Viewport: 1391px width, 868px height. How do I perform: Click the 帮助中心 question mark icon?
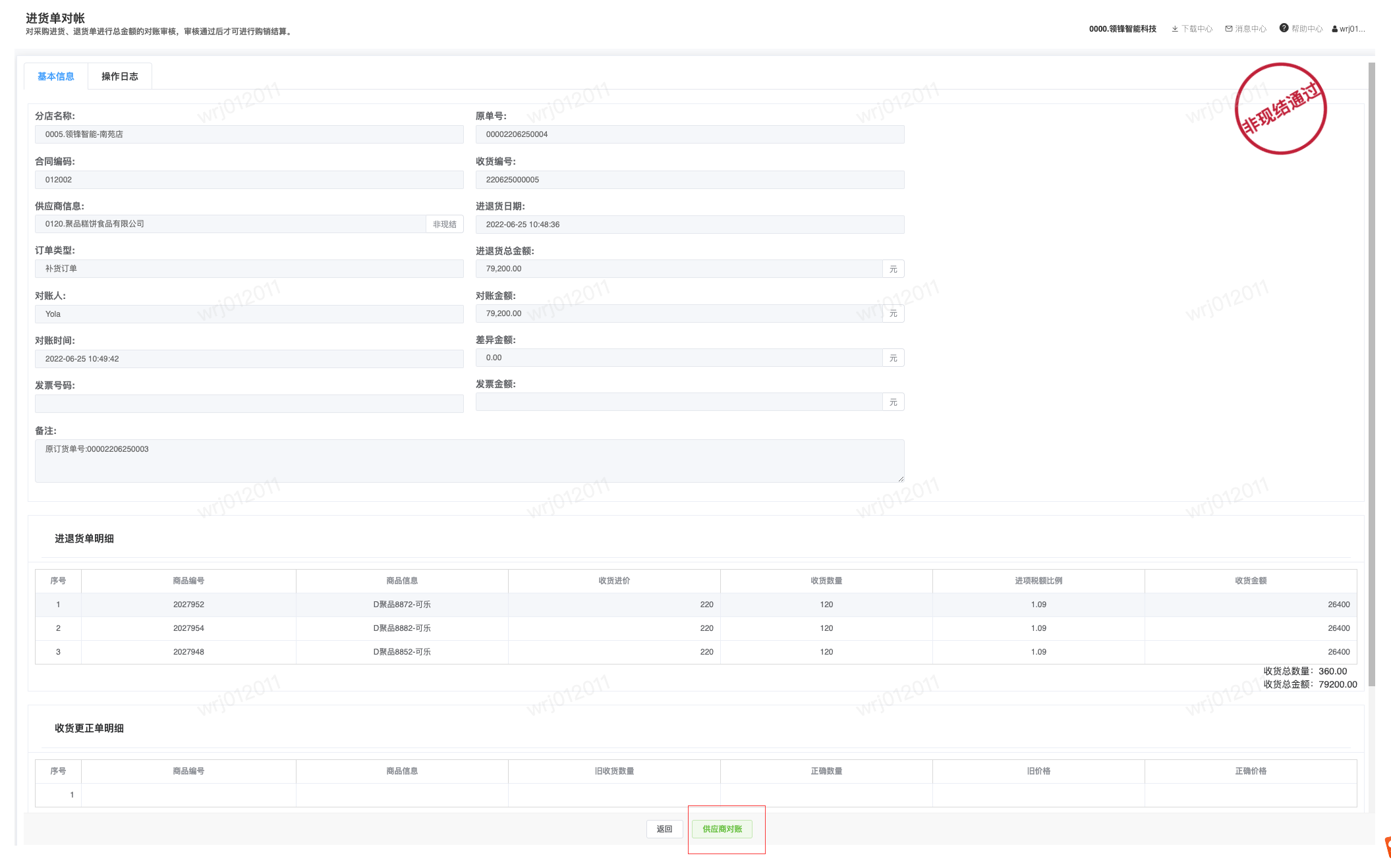[1284, 28]
